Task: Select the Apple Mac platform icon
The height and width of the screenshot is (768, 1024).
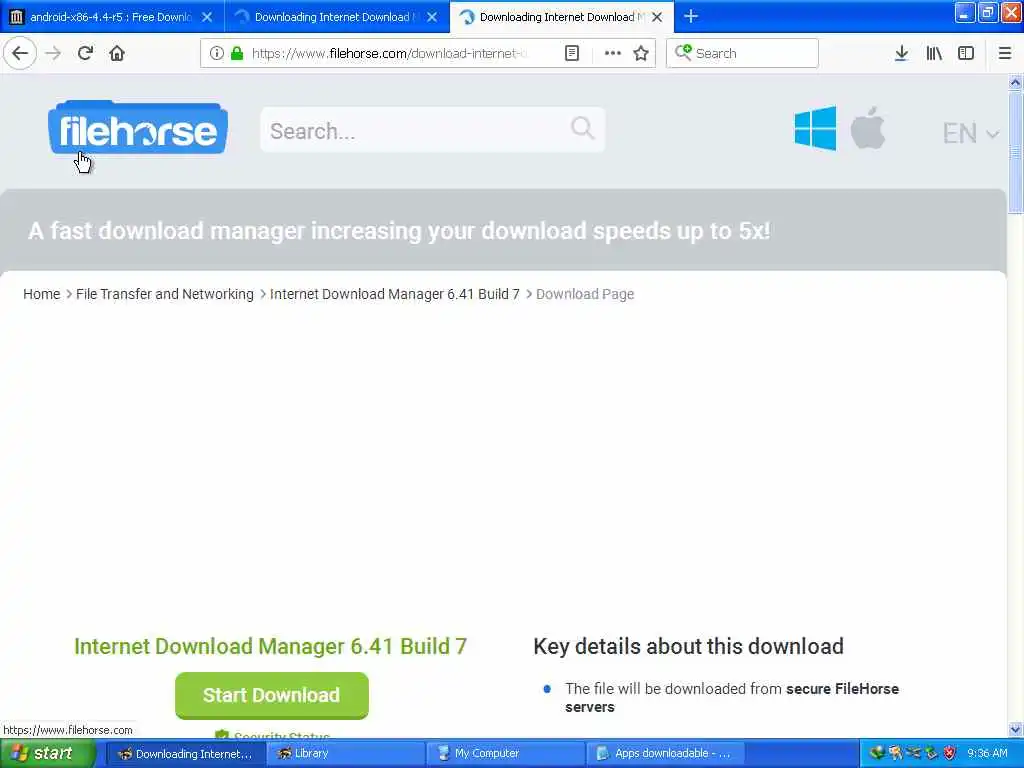Action: click(x=868, y=128)
